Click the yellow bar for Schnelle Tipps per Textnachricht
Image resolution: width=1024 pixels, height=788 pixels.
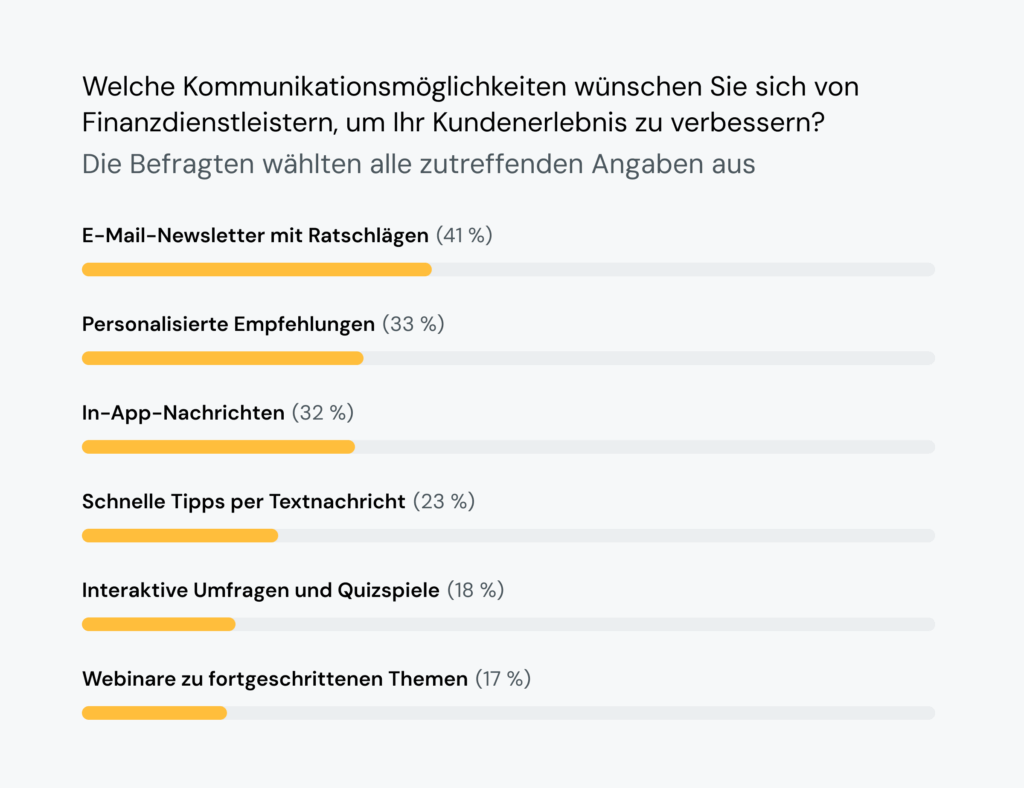point(180,536)
